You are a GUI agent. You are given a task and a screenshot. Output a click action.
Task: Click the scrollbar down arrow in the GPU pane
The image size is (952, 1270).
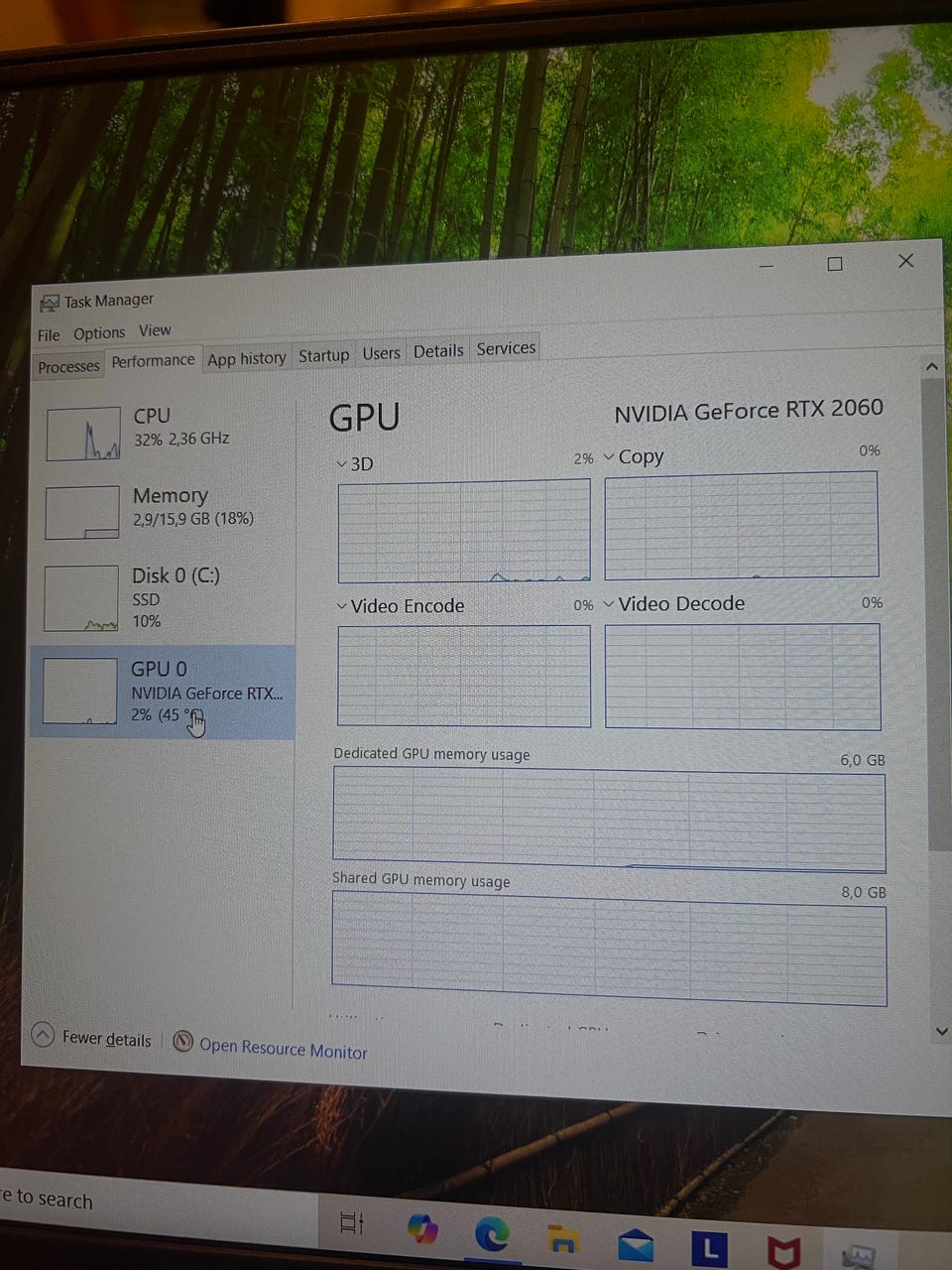941,1032
